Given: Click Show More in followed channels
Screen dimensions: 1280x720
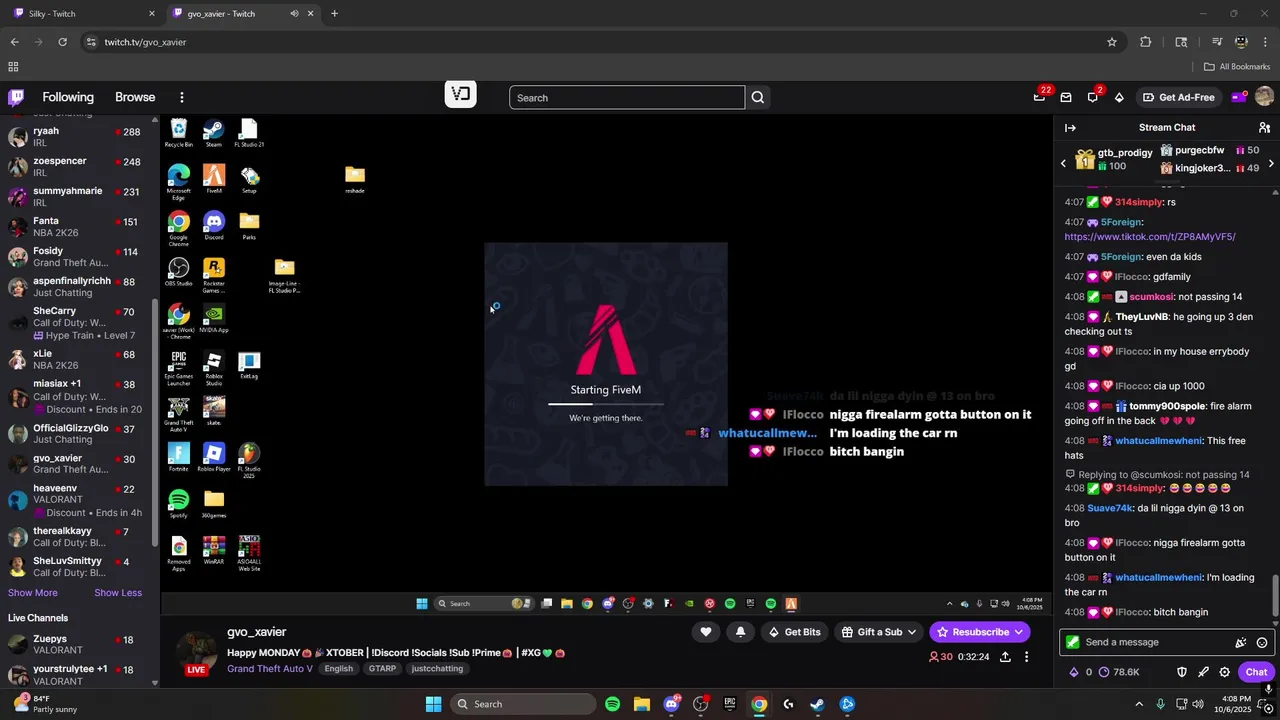Looking at the screenshot, I should click(x=33, y=593).
